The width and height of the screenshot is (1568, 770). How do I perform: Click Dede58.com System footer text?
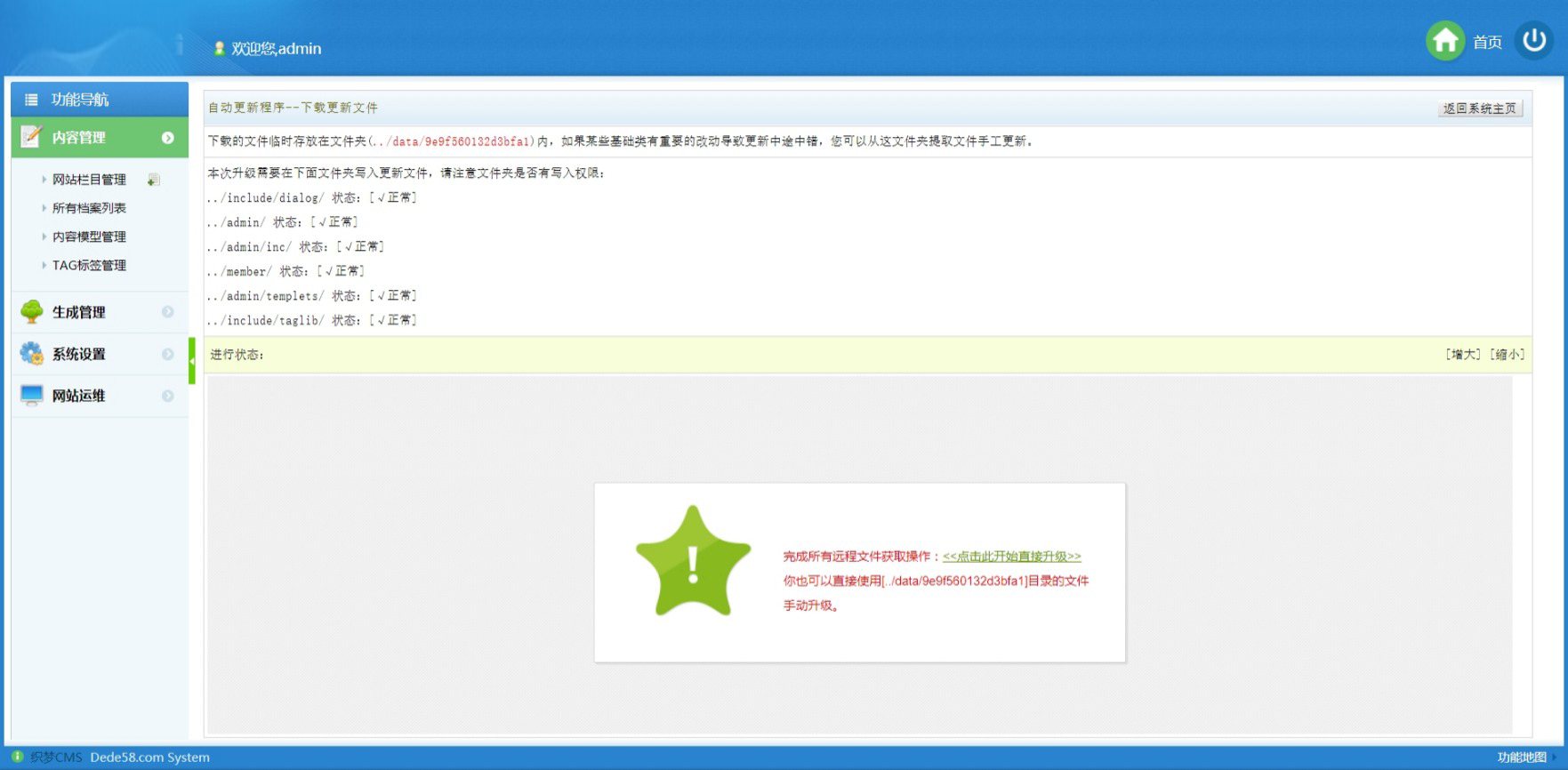(149, 758)
